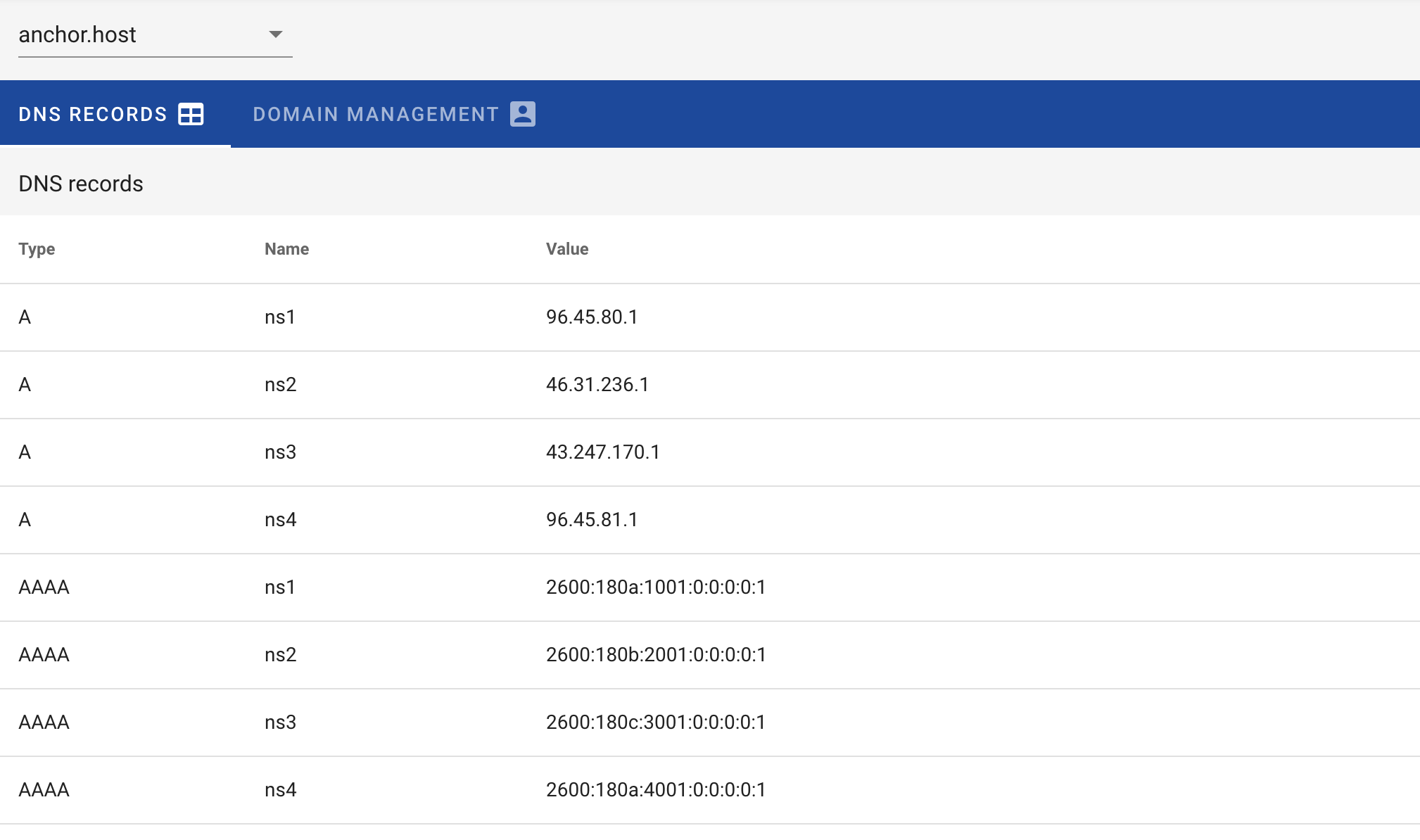Image resolution: width=1420 pixels, height=840 pixels.
Task: Select the value 43.247.170.1
Action: point(603,452)
